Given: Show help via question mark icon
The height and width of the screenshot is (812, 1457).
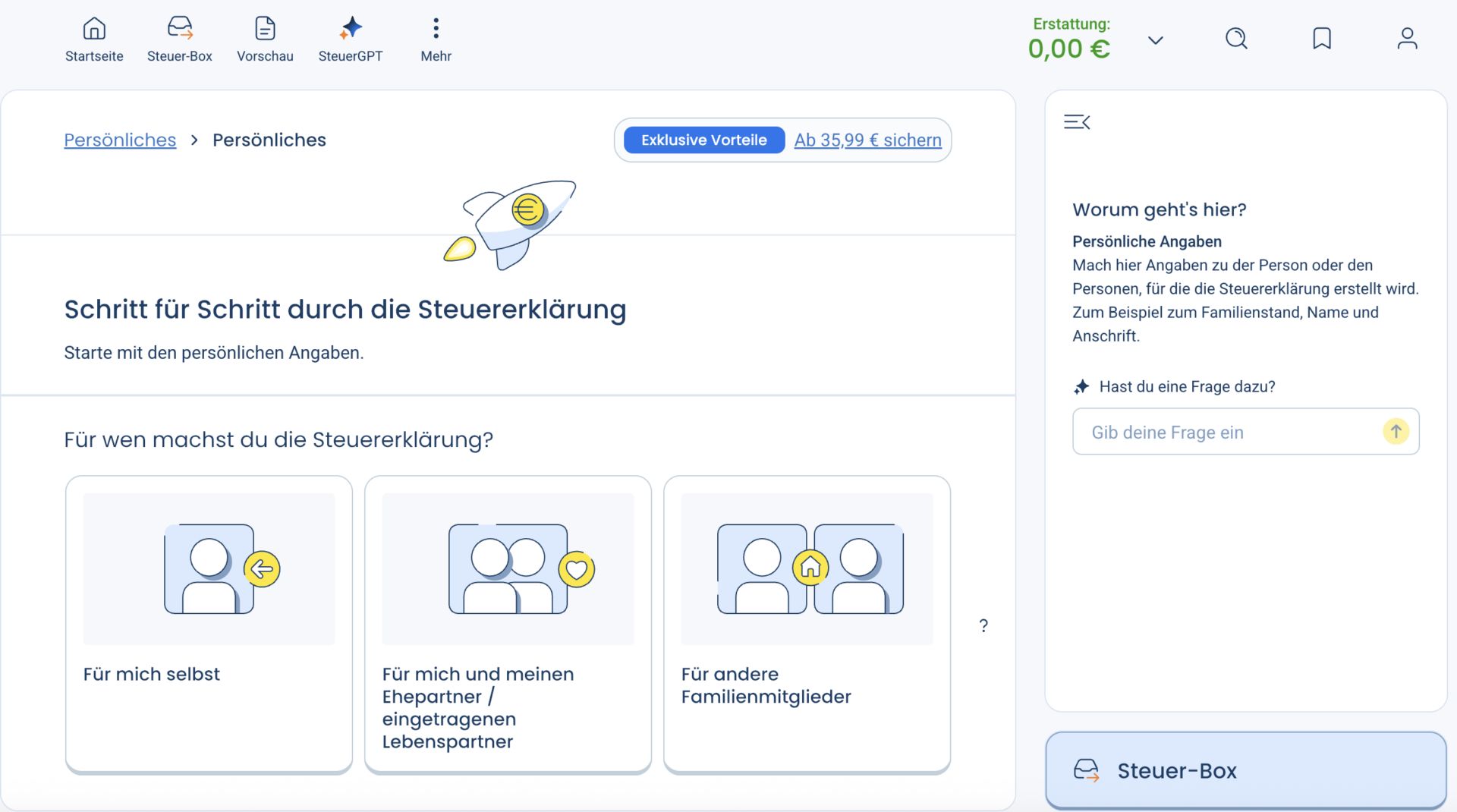Looking at the screenshot, I should tap(983, 625).
